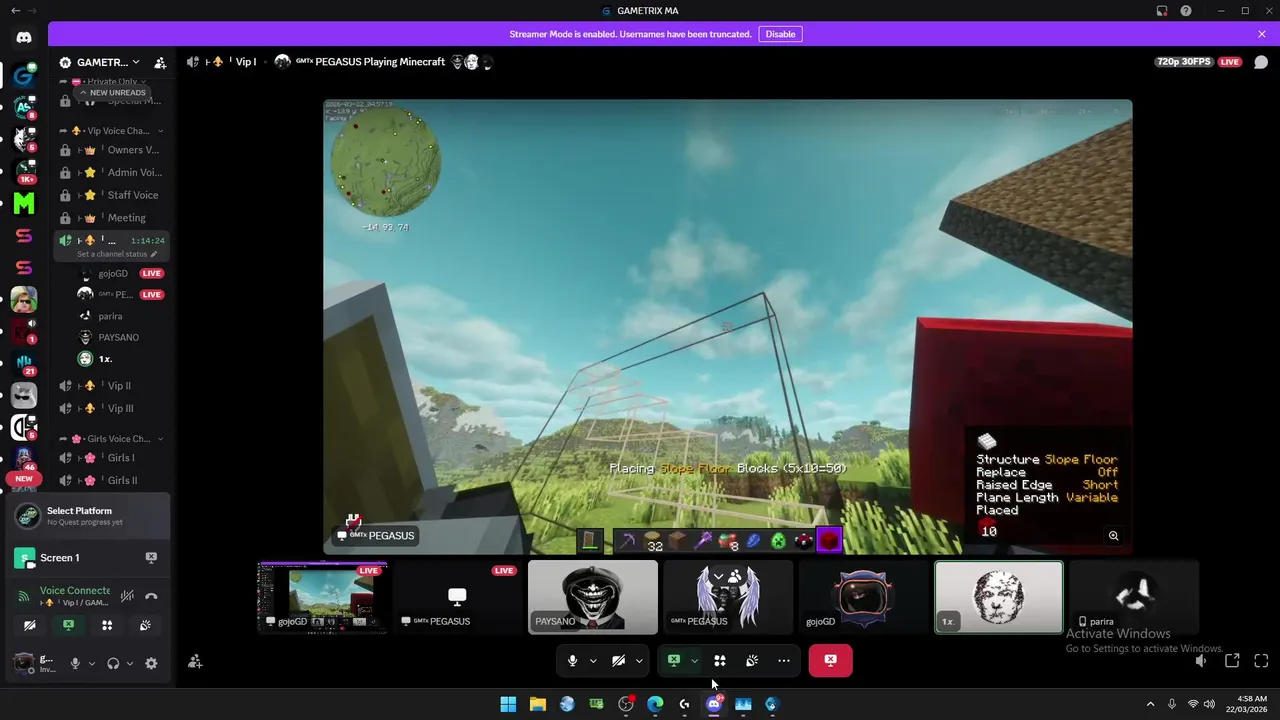This screenshot has width=1280, height=720.
Task: Open the GAMETRIX server header dropdown
Action: click(100, 62)
